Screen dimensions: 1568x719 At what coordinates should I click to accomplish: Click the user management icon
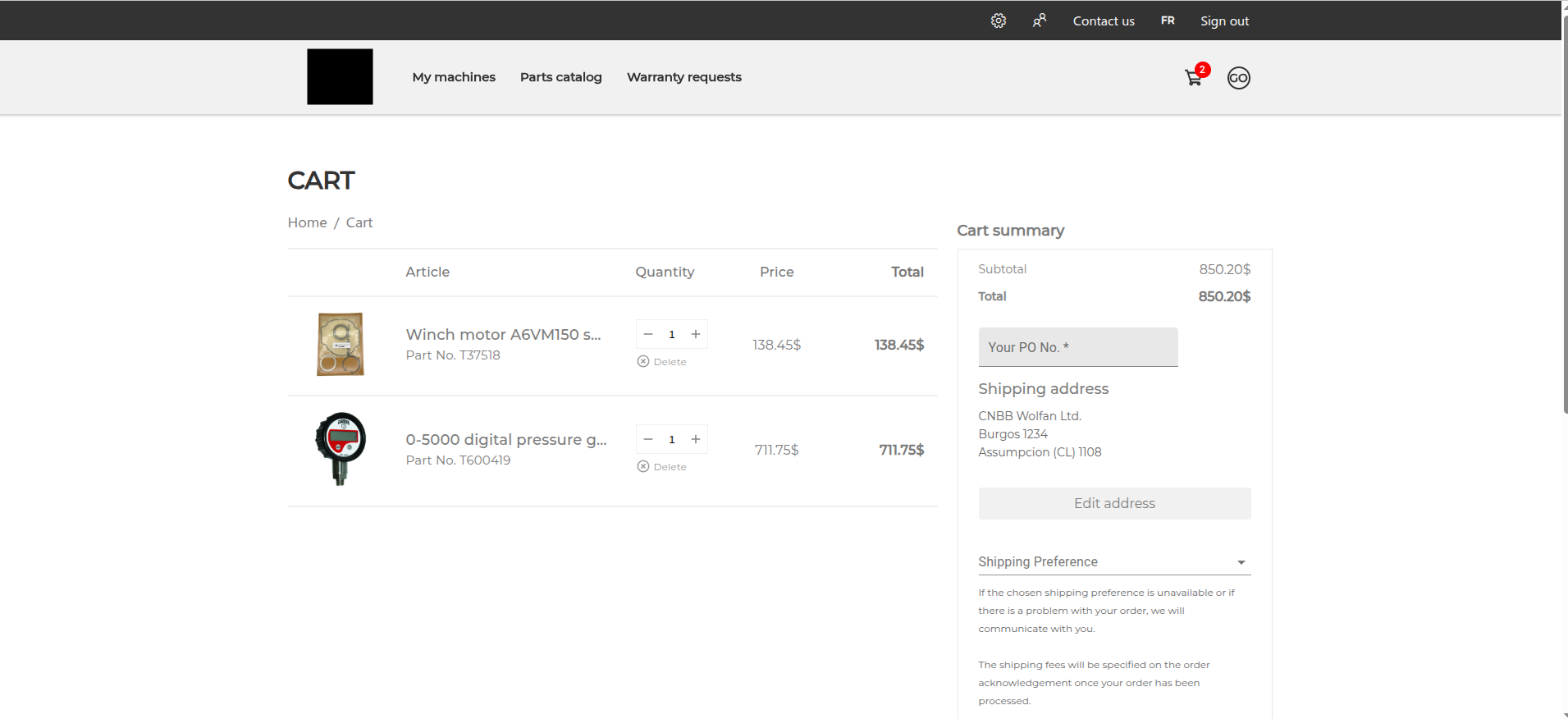tap(1040, 21)
